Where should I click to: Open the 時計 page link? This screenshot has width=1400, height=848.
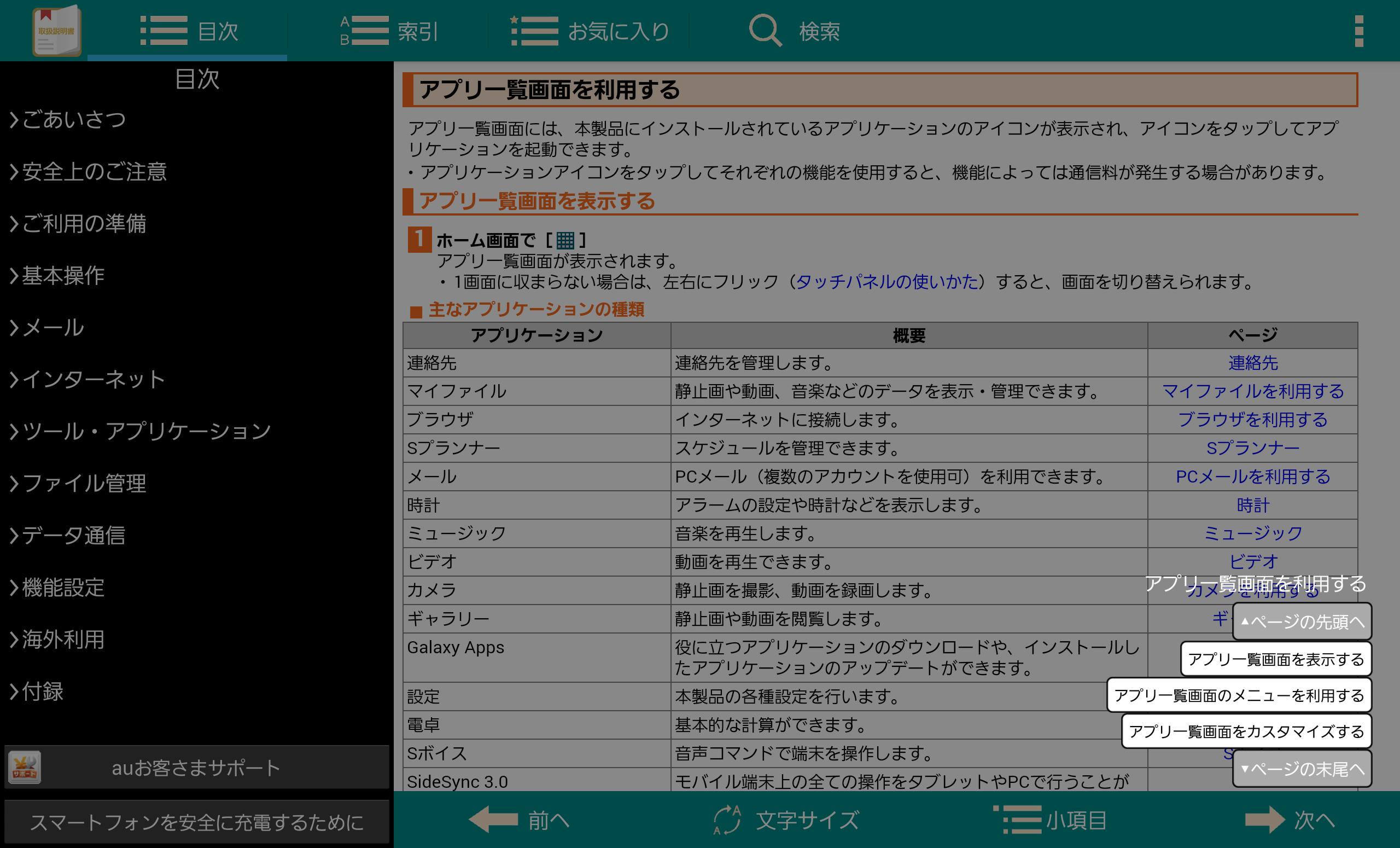[1253, 506]
